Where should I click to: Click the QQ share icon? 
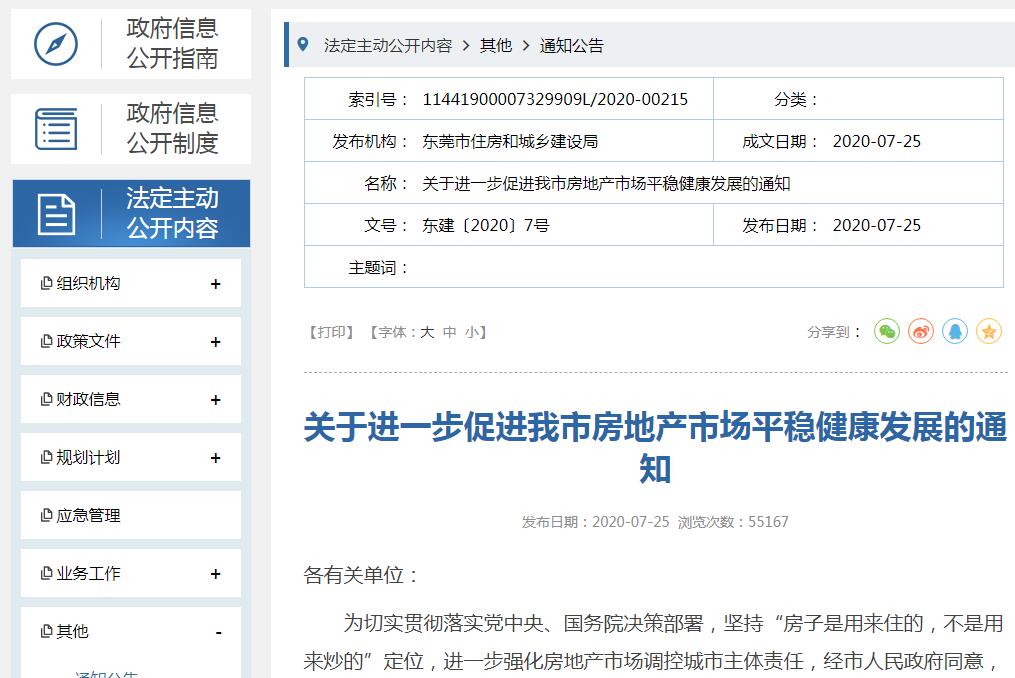(955, 331)
